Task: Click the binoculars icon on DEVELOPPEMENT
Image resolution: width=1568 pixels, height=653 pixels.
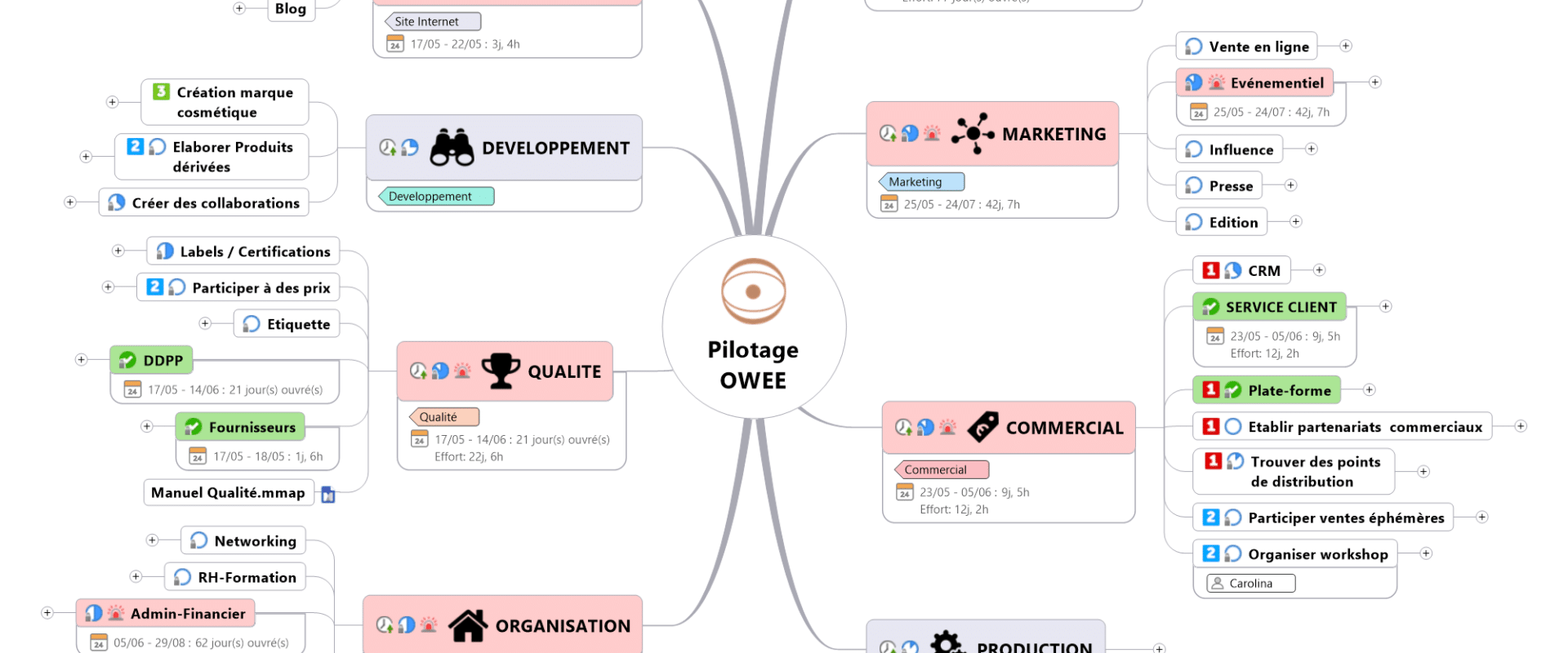Action: point(452,148)
